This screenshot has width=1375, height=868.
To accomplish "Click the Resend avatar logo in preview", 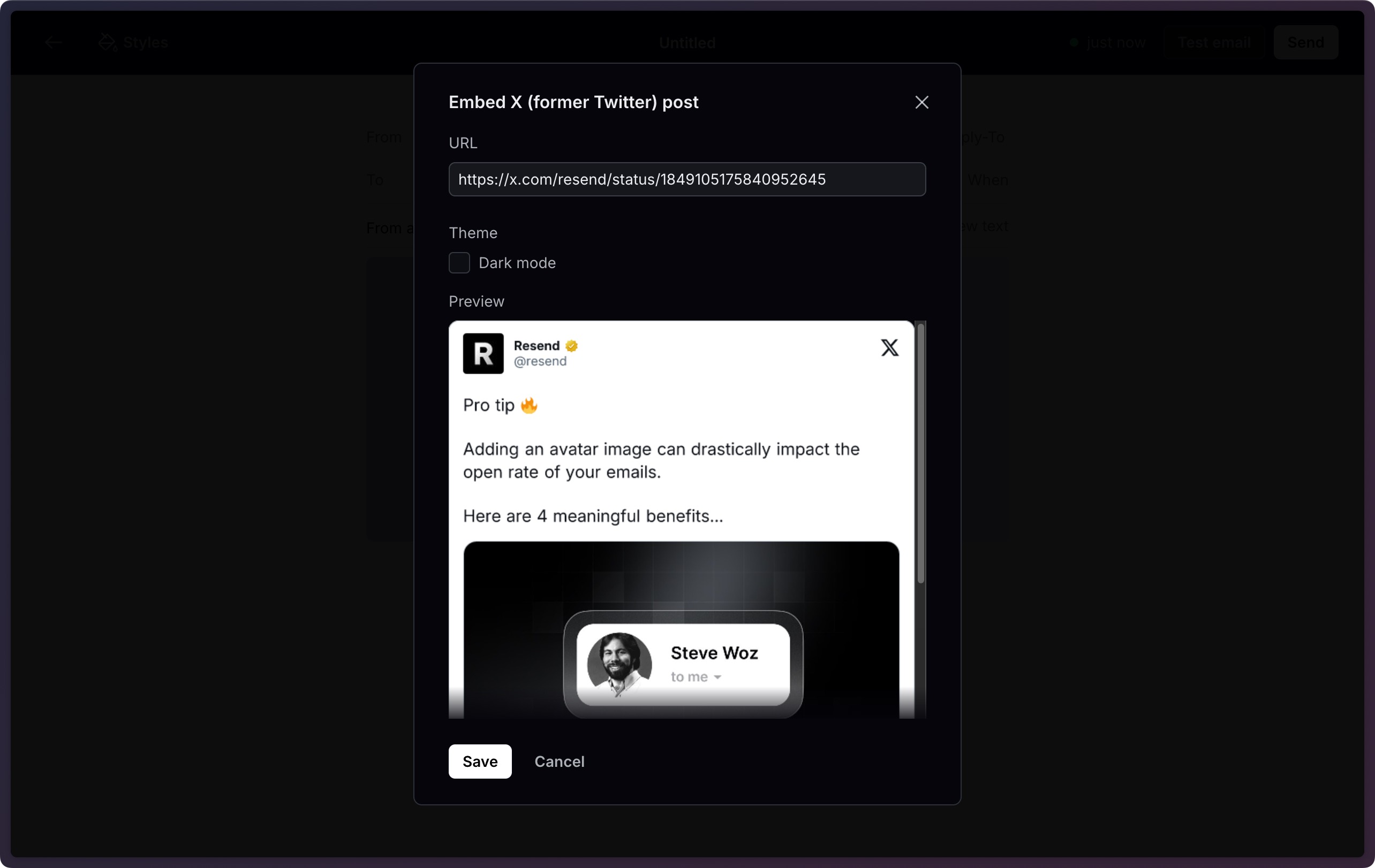I will [483, 353].
